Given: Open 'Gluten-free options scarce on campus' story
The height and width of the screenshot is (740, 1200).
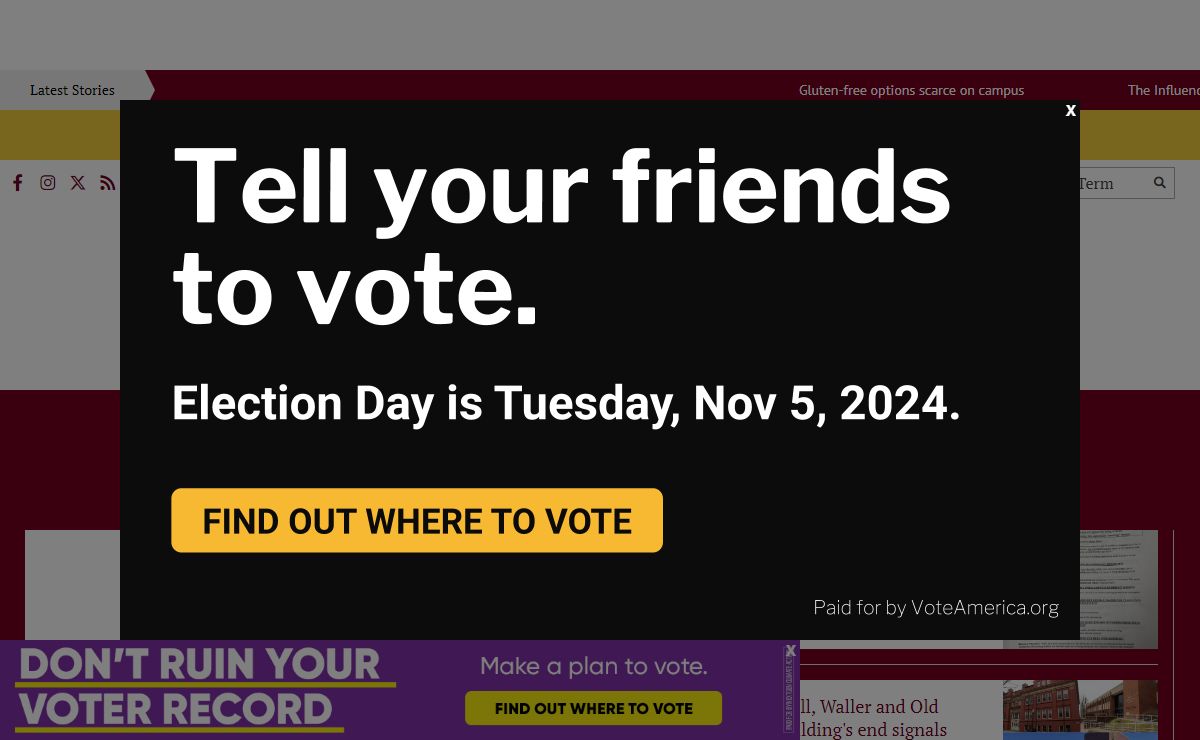Looking at the screenshot, I should [911, 90].
